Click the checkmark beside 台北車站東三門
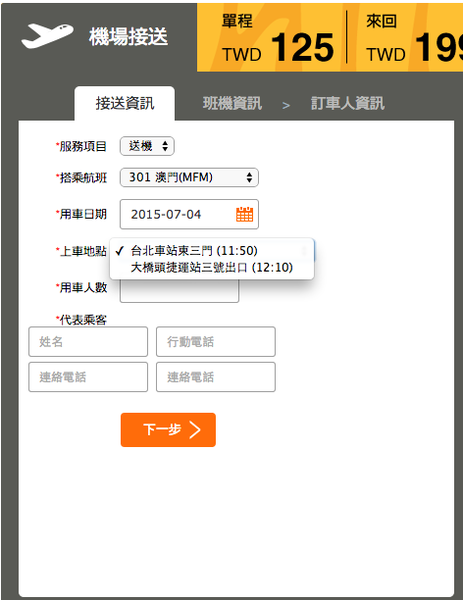Image resolution: width=463 pixels, height=600 pixels. coord(120,251)
